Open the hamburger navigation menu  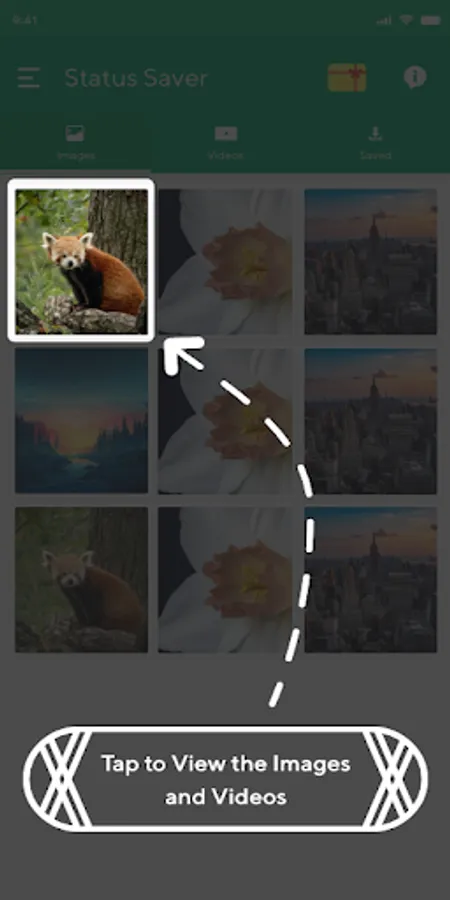point(29,77)
